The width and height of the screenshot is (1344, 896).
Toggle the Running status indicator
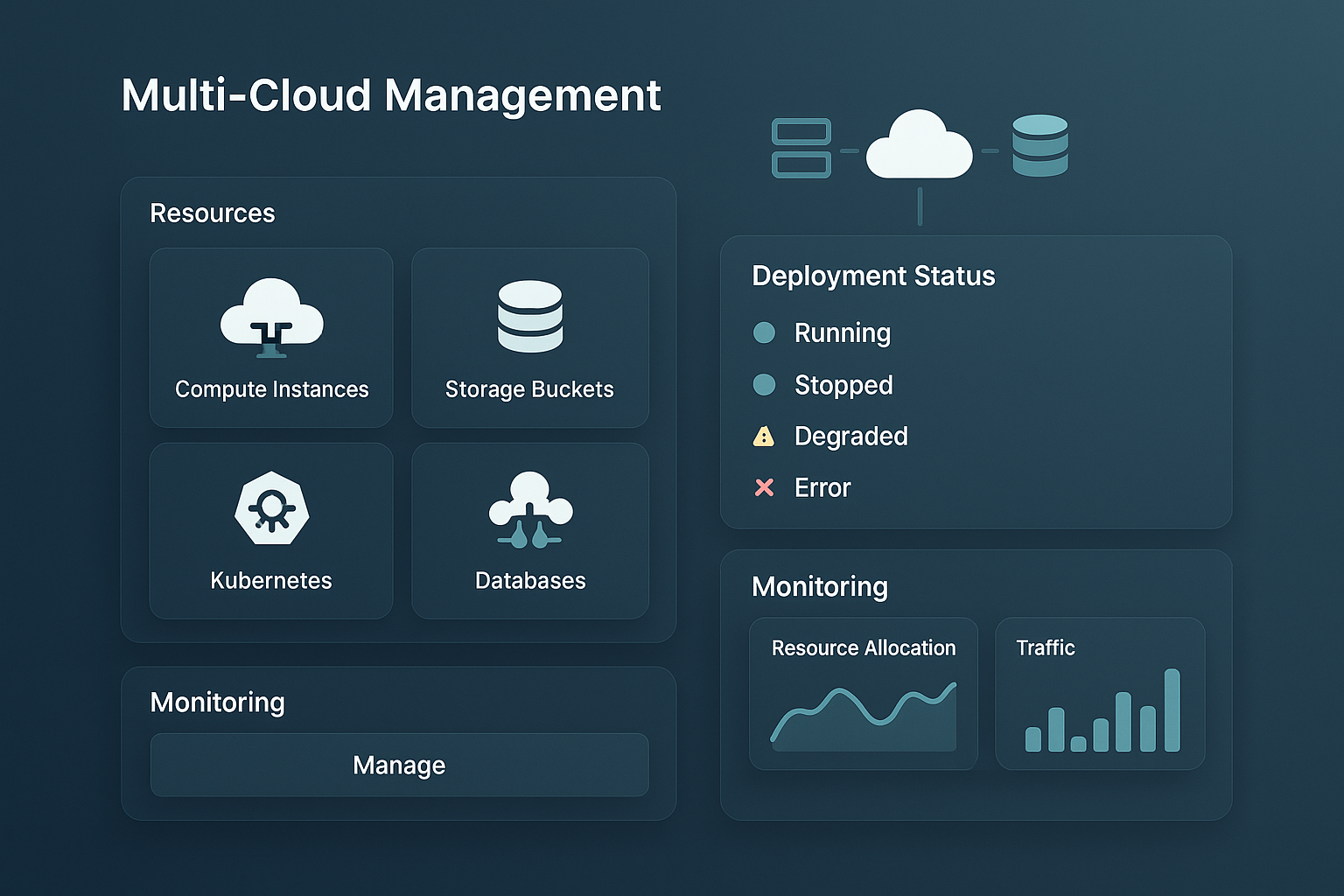tap(764, 332)
